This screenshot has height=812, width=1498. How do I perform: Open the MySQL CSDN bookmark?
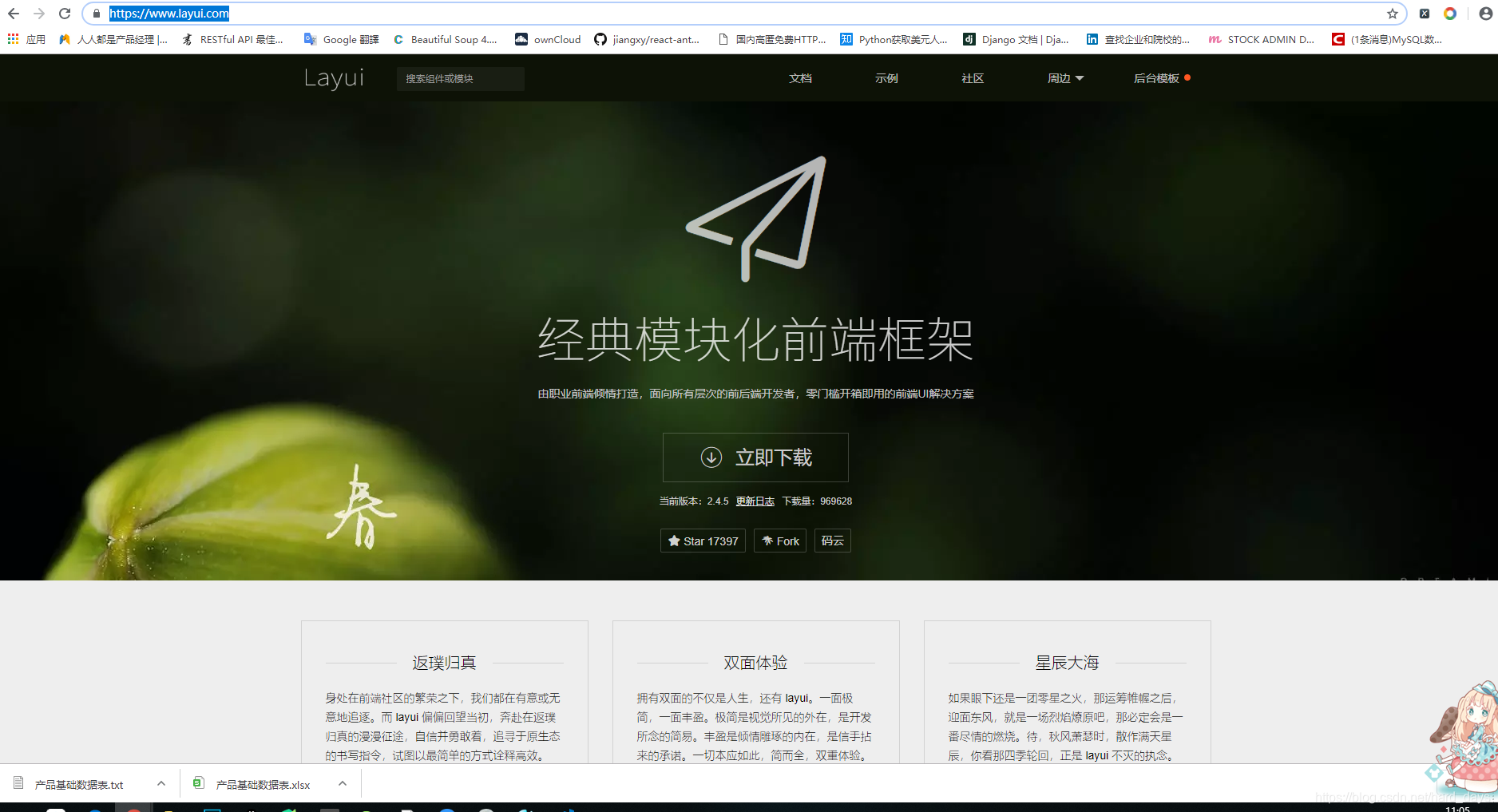tap(1387, 39)
